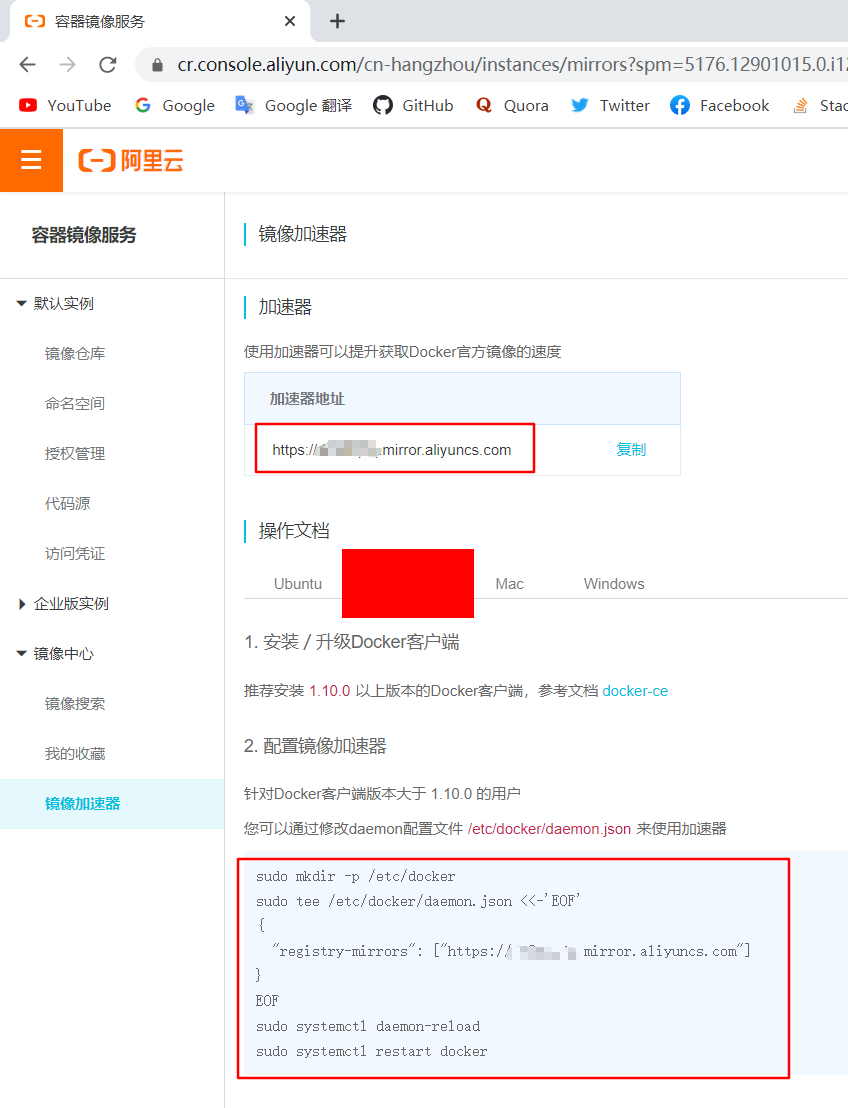Click the 容器镜像服务 sidebar title

pyautogui.click(x=83, y=235)
